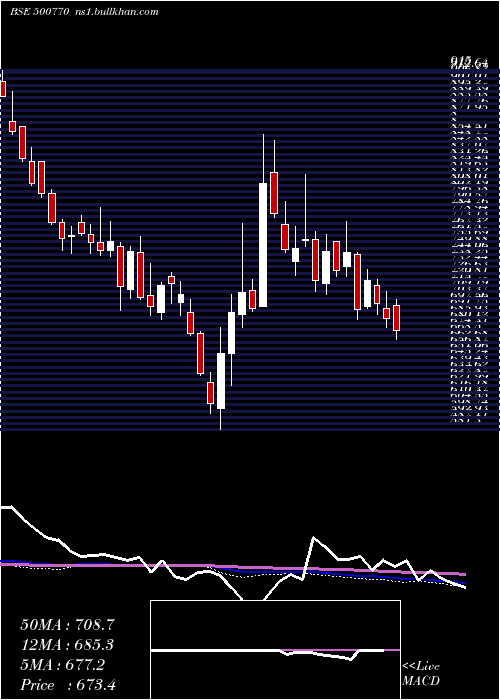Viewport: 500px width, 700px height.
Task: Click the last red candlestick at the chart's end
Action: tap(396, 318)
